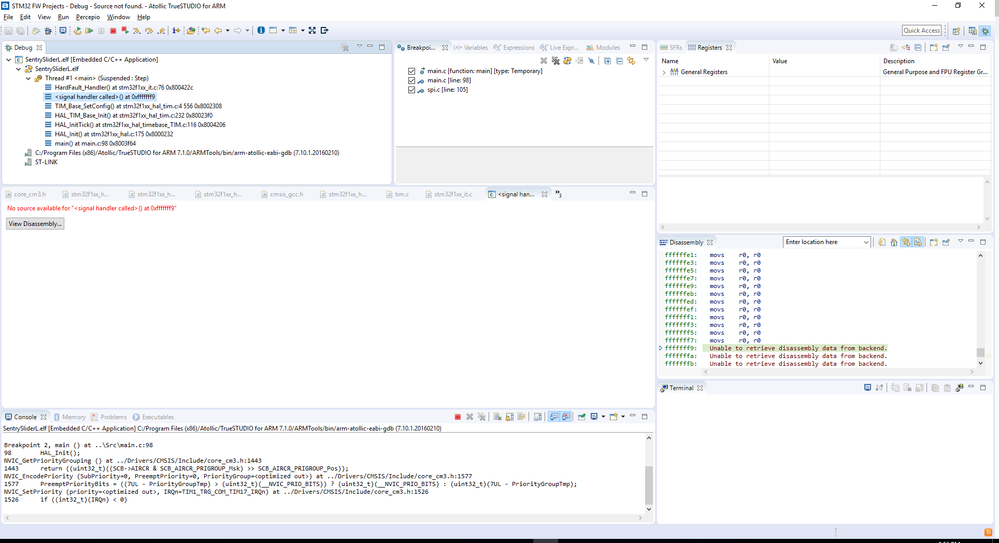Click Remove All Terminated Launches in Console
Screen dimensions: 999x543
pos(482,417)
